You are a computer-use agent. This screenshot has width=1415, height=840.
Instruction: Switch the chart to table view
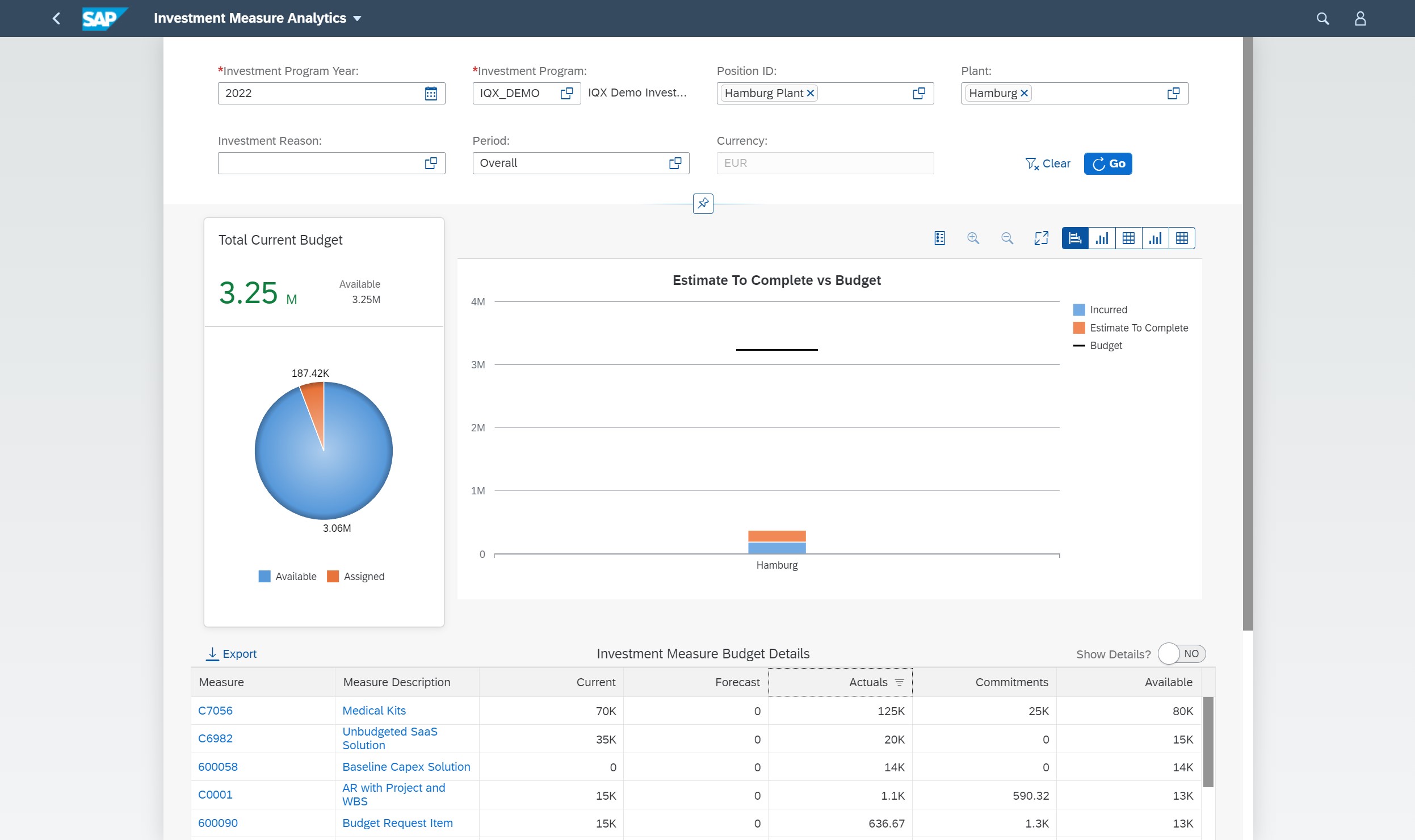1128,237
